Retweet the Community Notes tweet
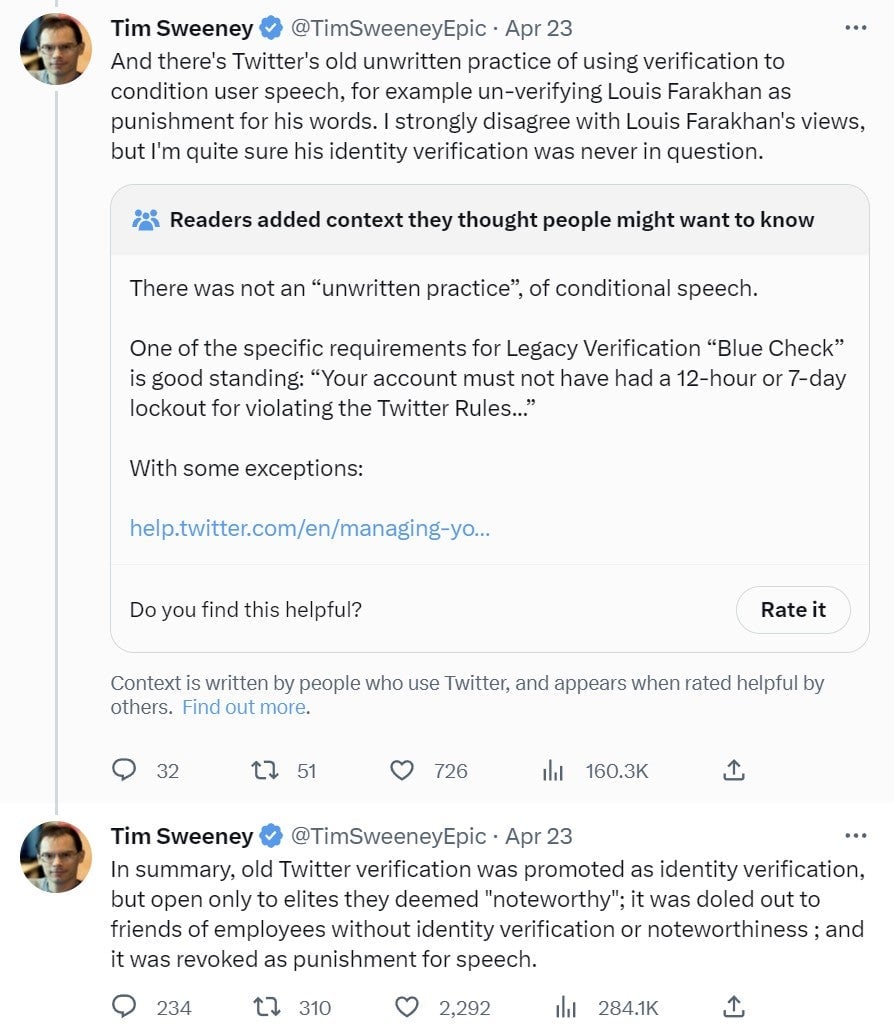Screen dimensions: 894x1033 tap(264, 770)
